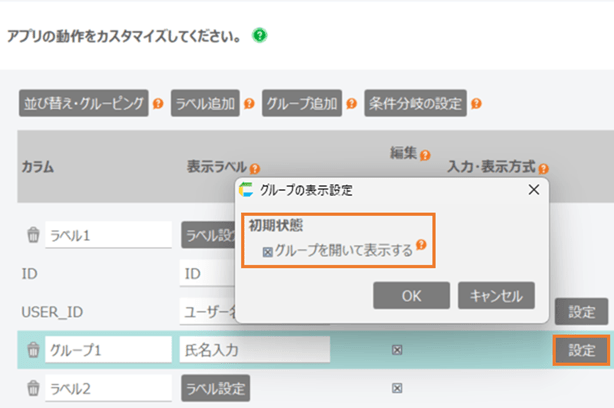Viewport: 614px width, 408px height.
Task: Show help for 編集 column header
Action: (x=425, y=155)
